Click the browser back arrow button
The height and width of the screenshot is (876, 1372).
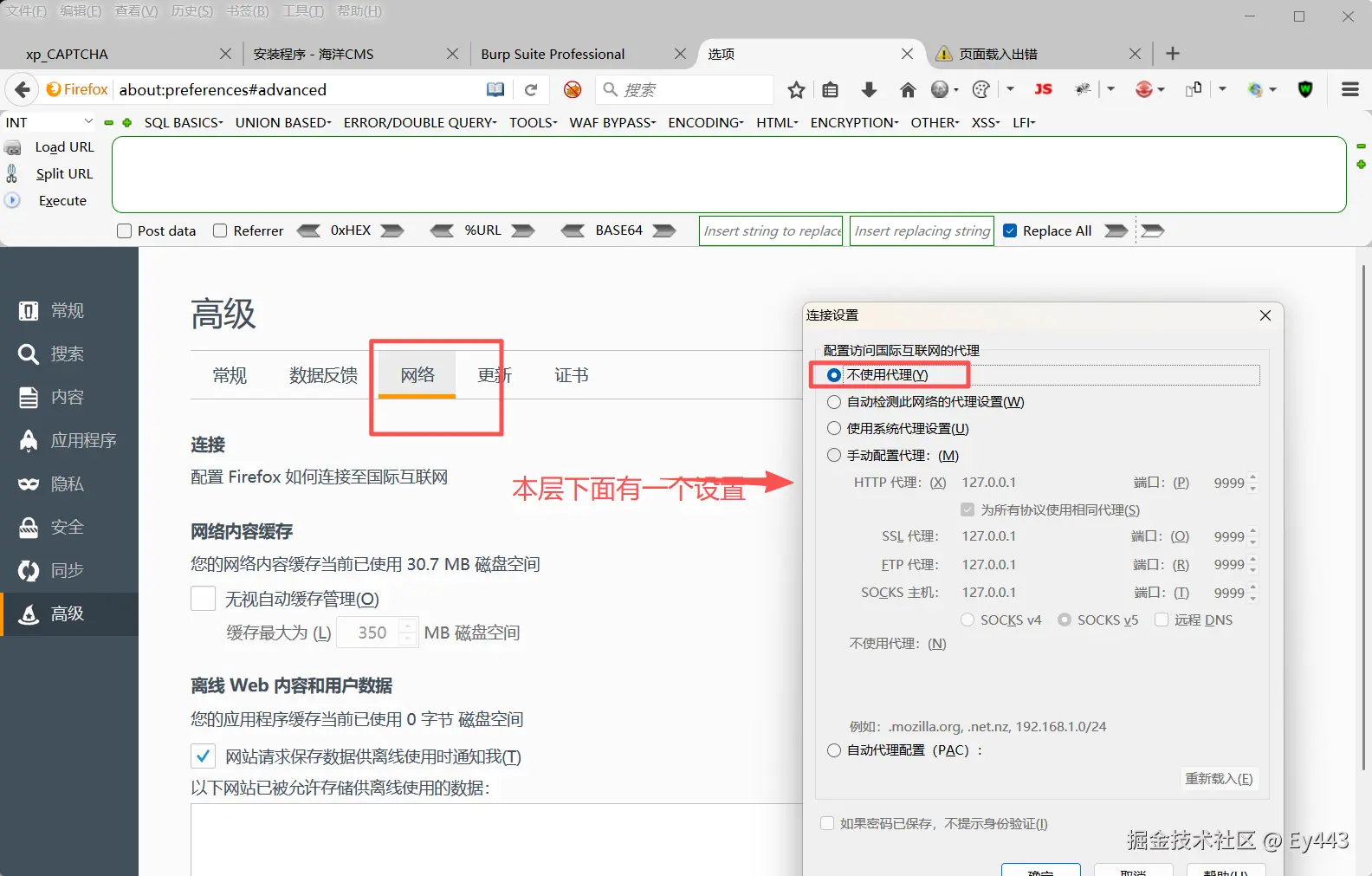pos(23,89)
